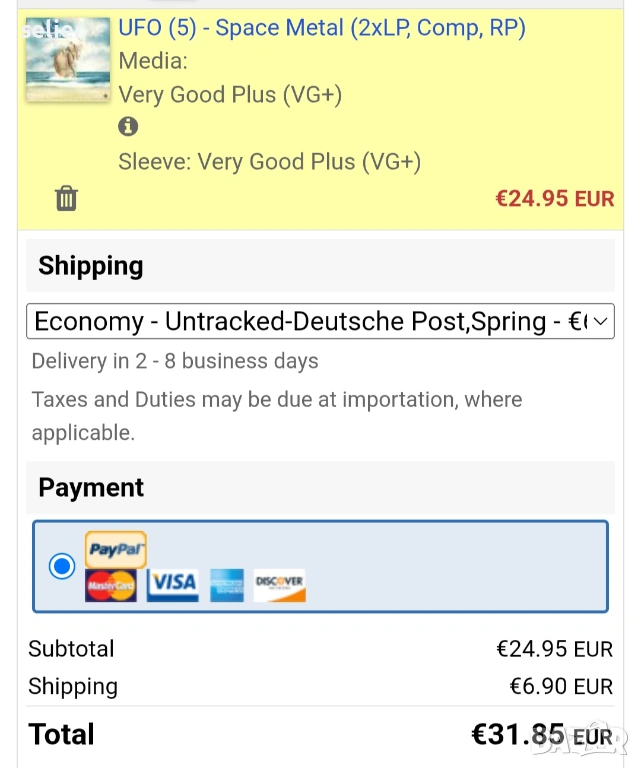The image size is (640, 768).
Task: Click the Discover card icon
Action: [x=279, y=585]
